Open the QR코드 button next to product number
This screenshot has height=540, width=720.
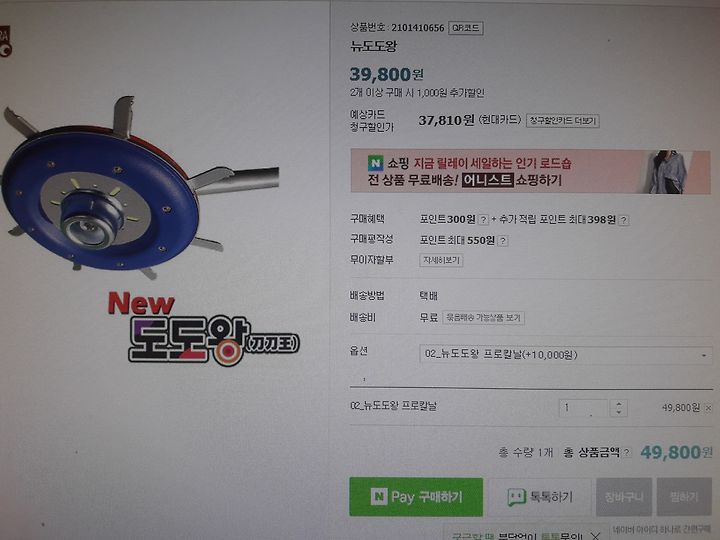466,28
